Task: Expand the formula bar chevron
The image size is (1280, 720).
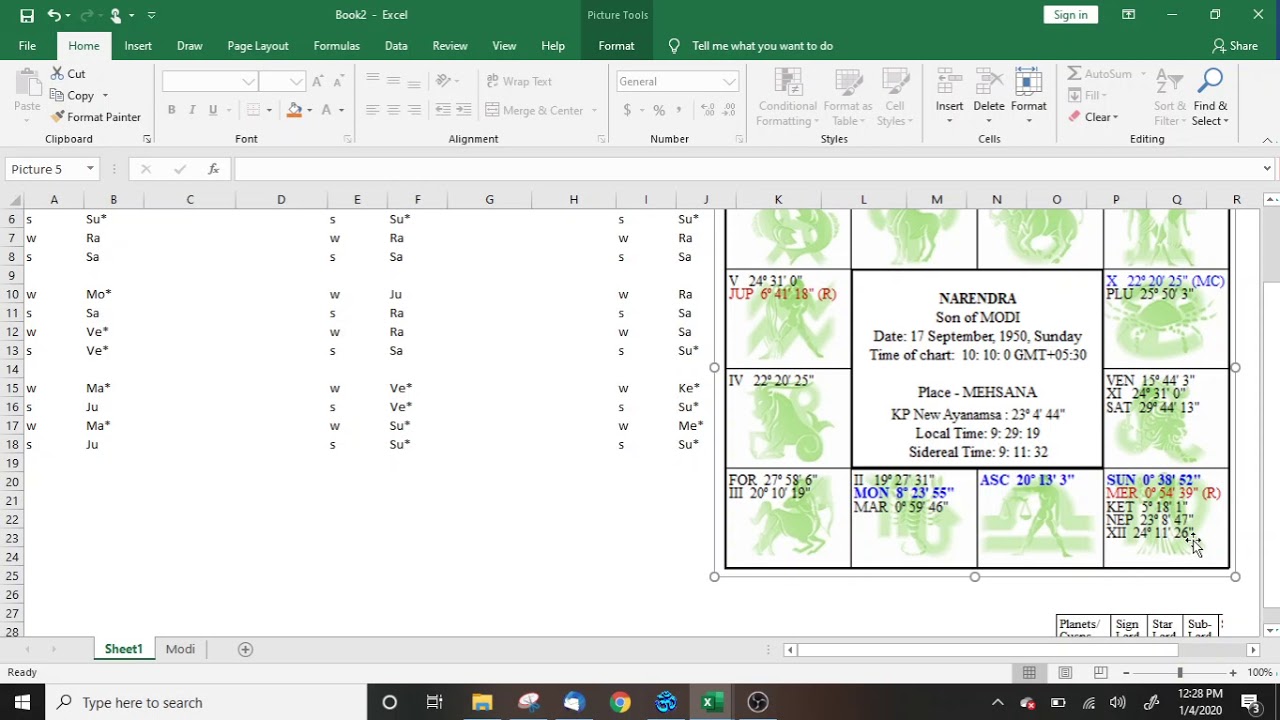Action: [1267, 169]
